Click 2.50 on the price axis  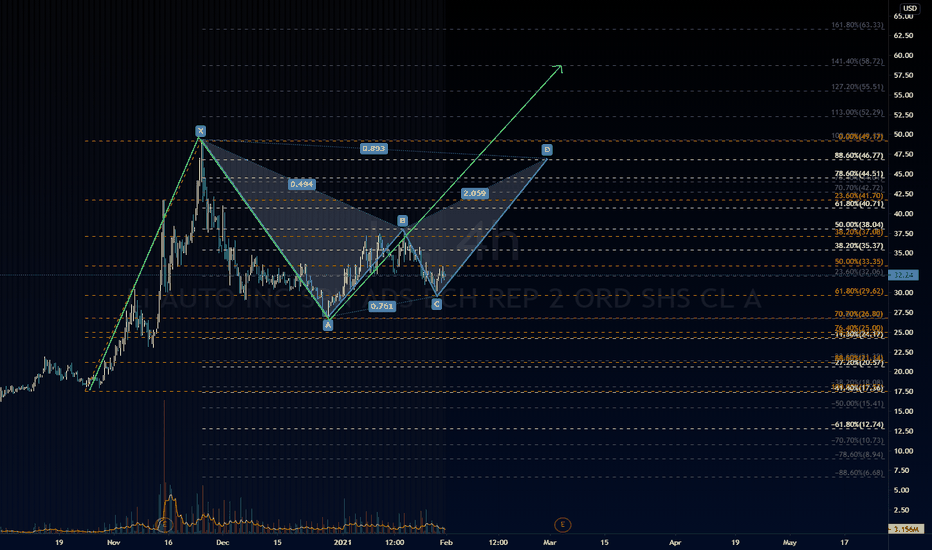902,510
